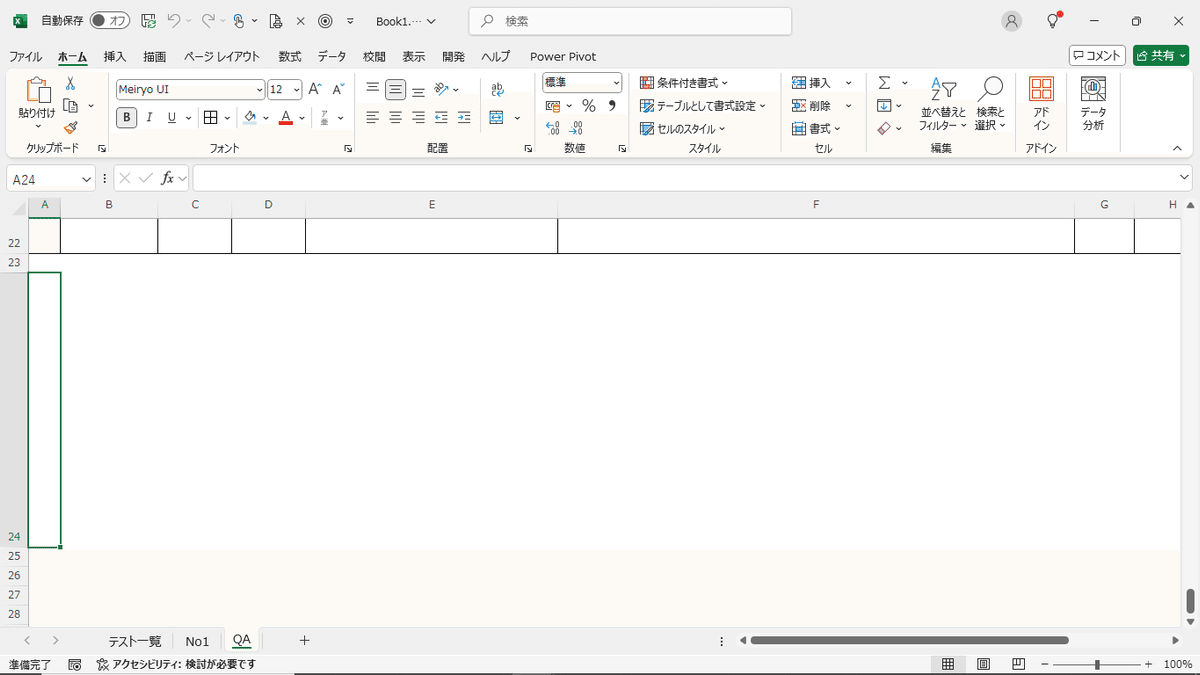Open the number format (標準) dropdown
Screen dimensions: 1200x675
pyautogui.click(x=616, y=83)
